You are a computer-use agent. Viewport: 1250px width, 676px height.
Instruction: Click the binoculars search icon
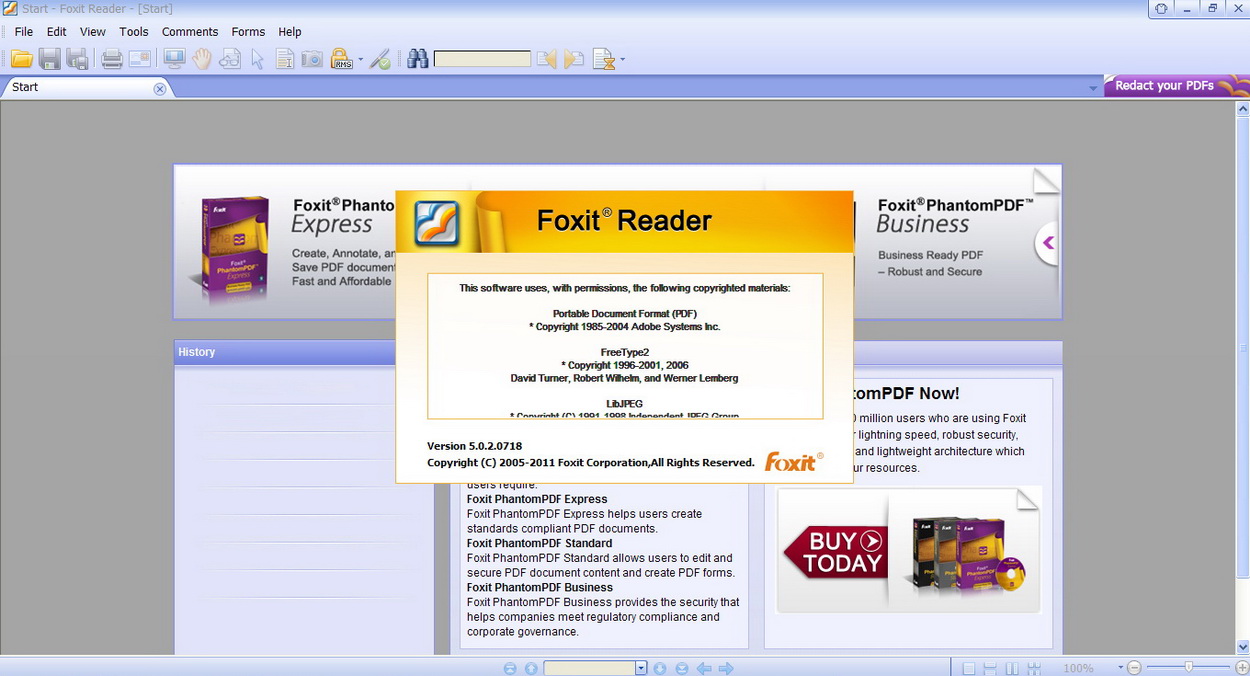tap(418, 59)
